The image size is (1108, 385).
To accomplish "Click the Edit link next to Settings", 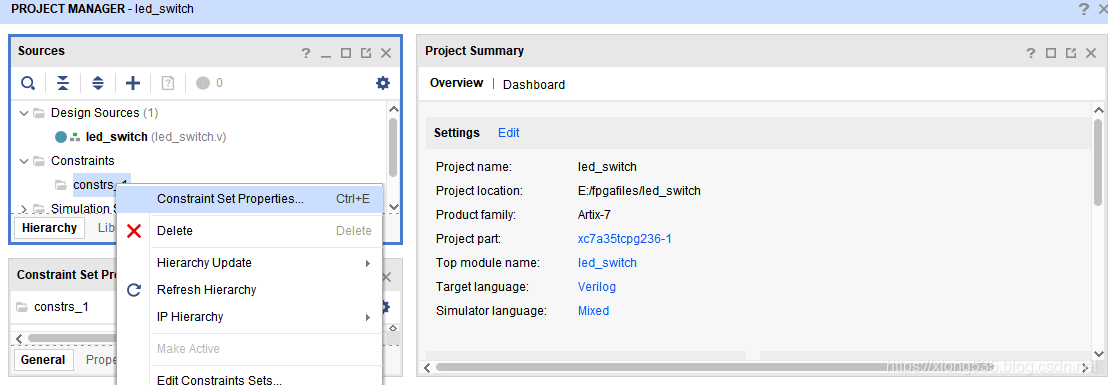I will [x=509, y=133].
